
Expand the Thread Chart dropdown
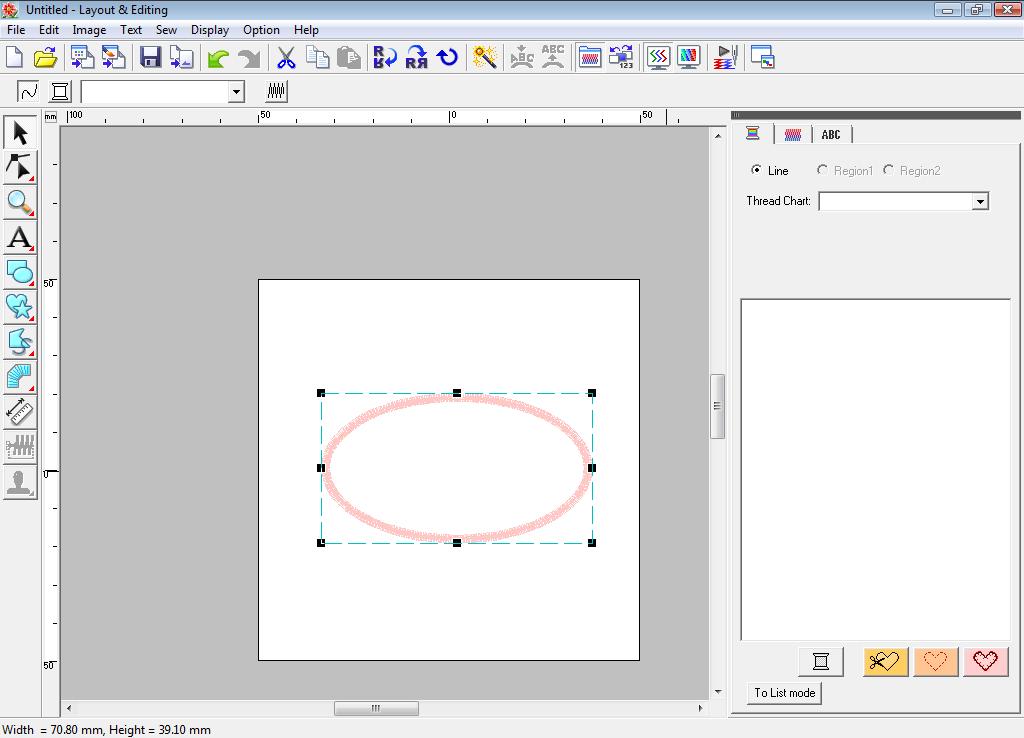click(x=980, y=202)
